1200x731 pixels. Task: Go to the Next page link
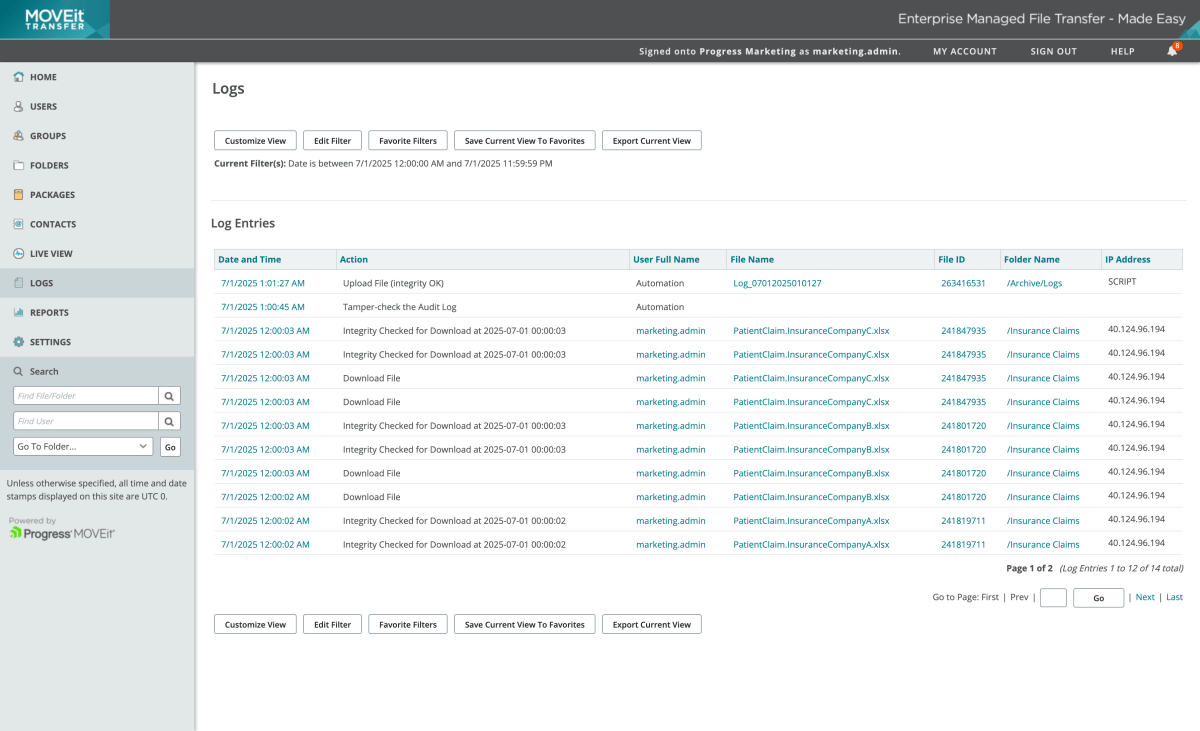[x=1145, y=597]
